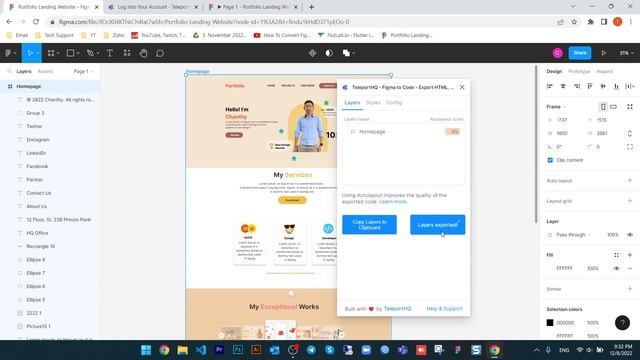The height and width of the screenshot is (360, 640).
Task: Add auto layout with plus icon
Action: coord(630,180)
